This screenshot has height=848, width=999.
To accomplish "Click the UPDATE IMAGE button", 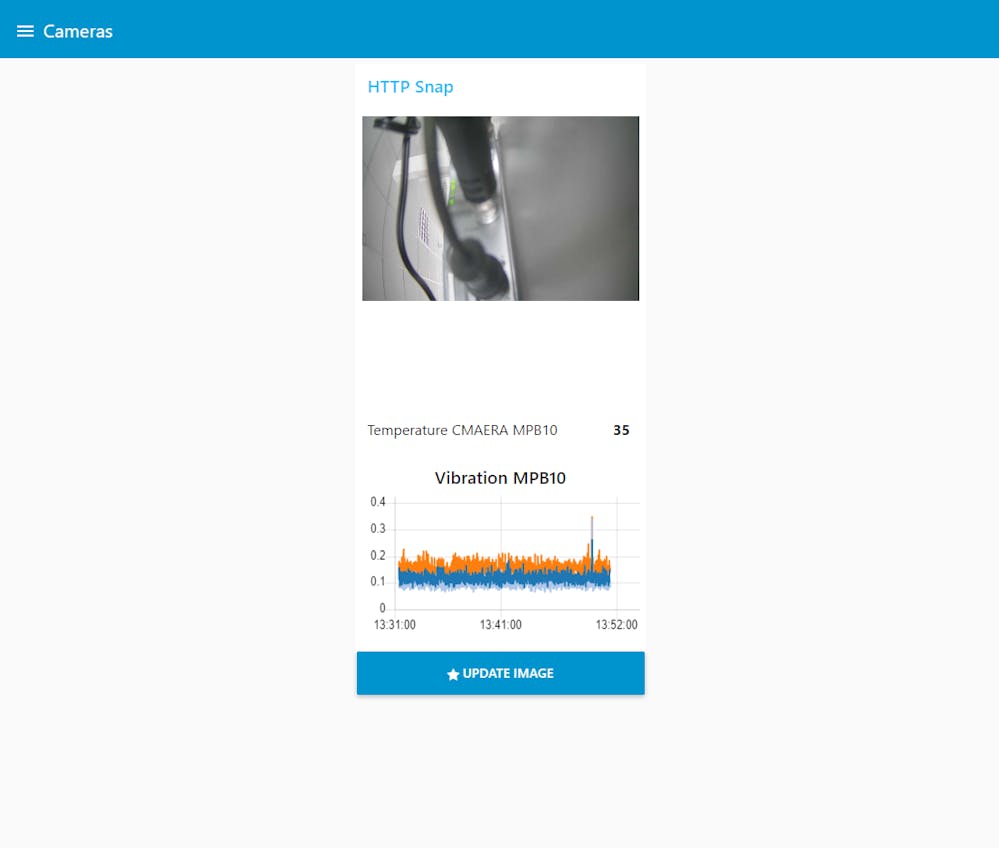I will click(500, 673).
